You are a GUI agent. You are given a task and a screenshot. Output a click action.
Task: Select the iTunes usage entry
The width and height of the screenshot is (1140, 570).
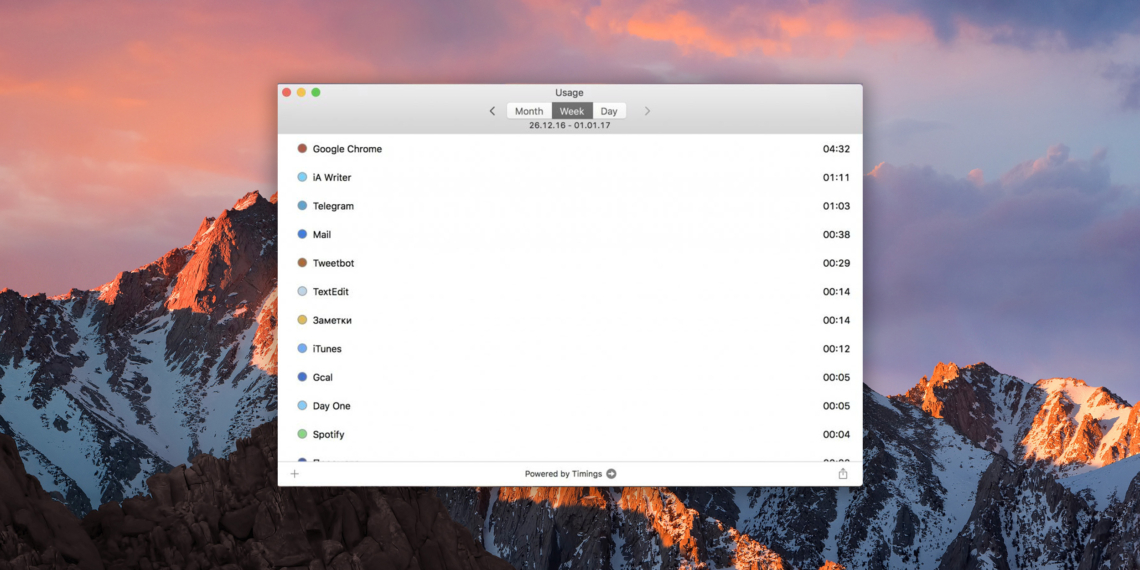pyautogui.click(x=570, y=349)
